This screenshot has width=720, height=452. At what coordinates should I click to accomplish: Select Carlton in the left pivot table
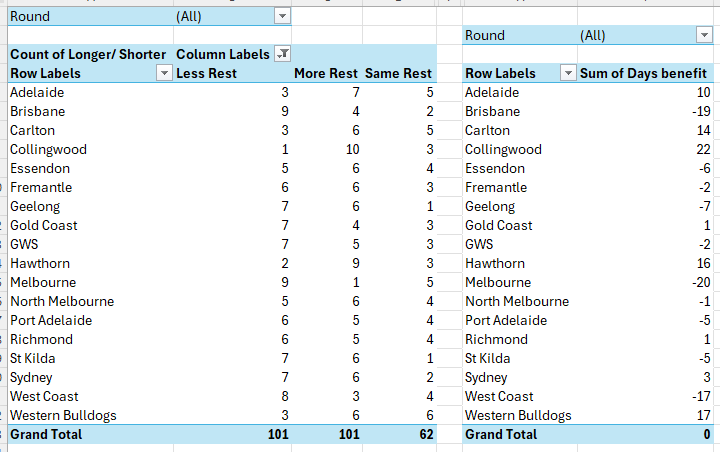(33, 130)
